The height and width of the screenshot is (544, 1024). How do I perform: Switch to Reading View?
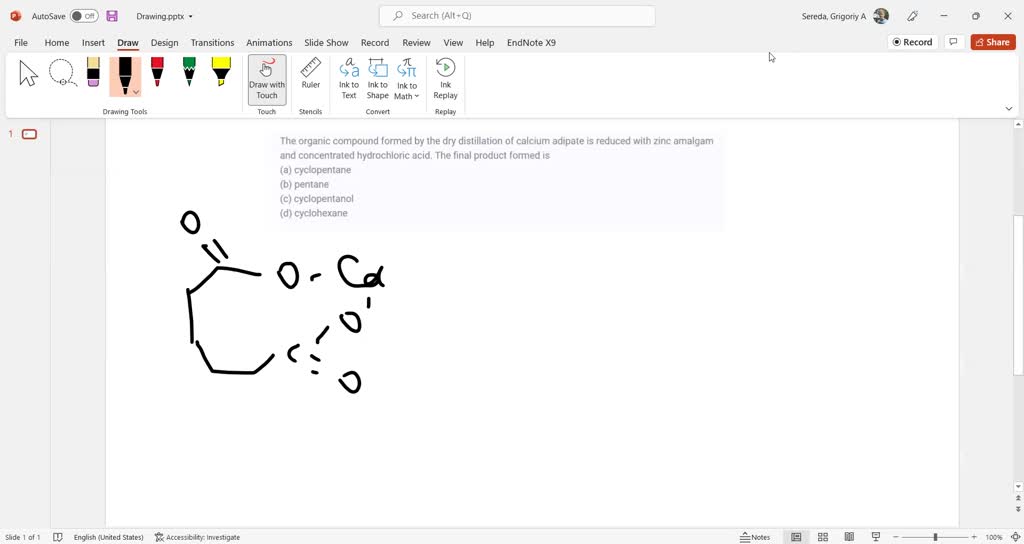point(849,537)
